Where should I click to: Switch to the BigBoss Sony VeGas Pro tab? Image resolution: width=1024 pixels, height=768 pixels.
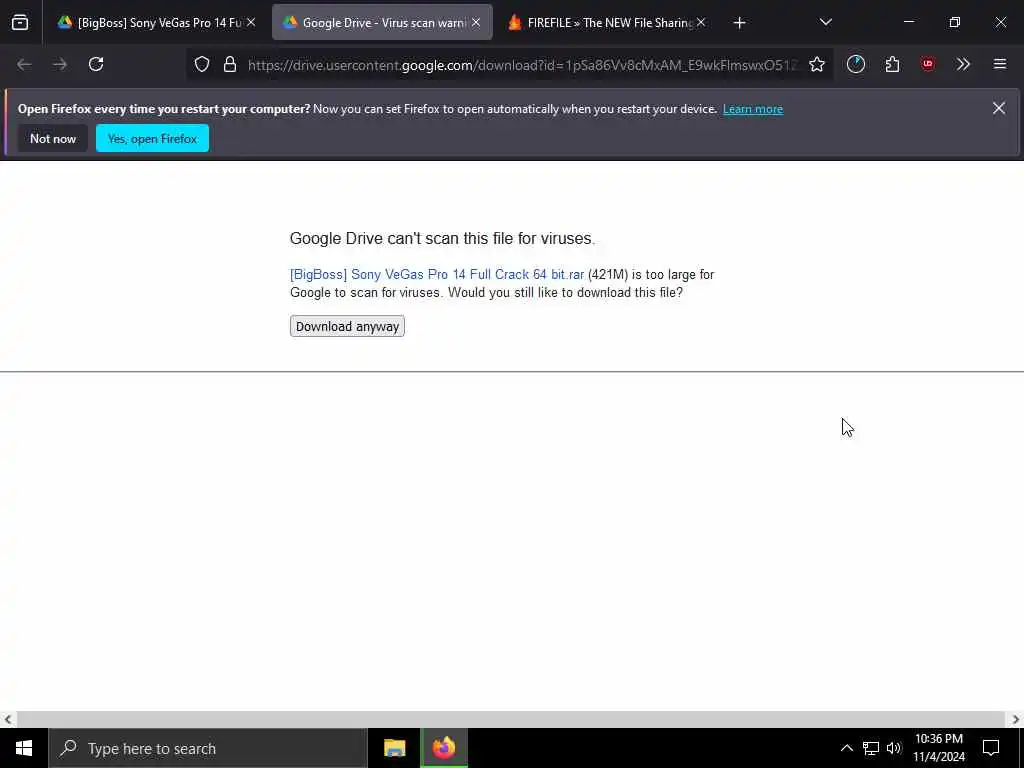[156, 23]
